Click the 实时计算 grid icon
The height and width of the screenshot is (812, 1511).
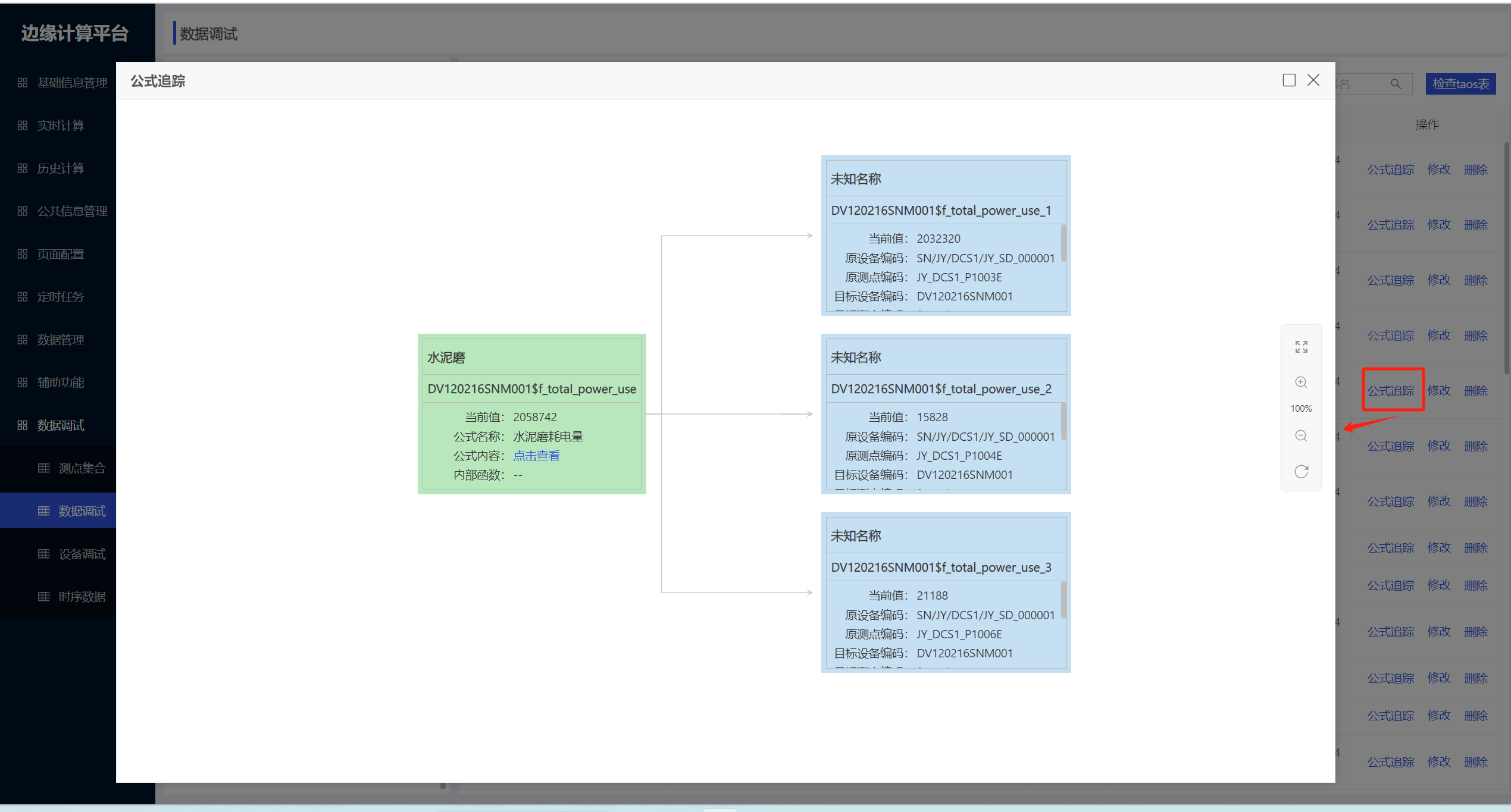(x=23, y=126)
